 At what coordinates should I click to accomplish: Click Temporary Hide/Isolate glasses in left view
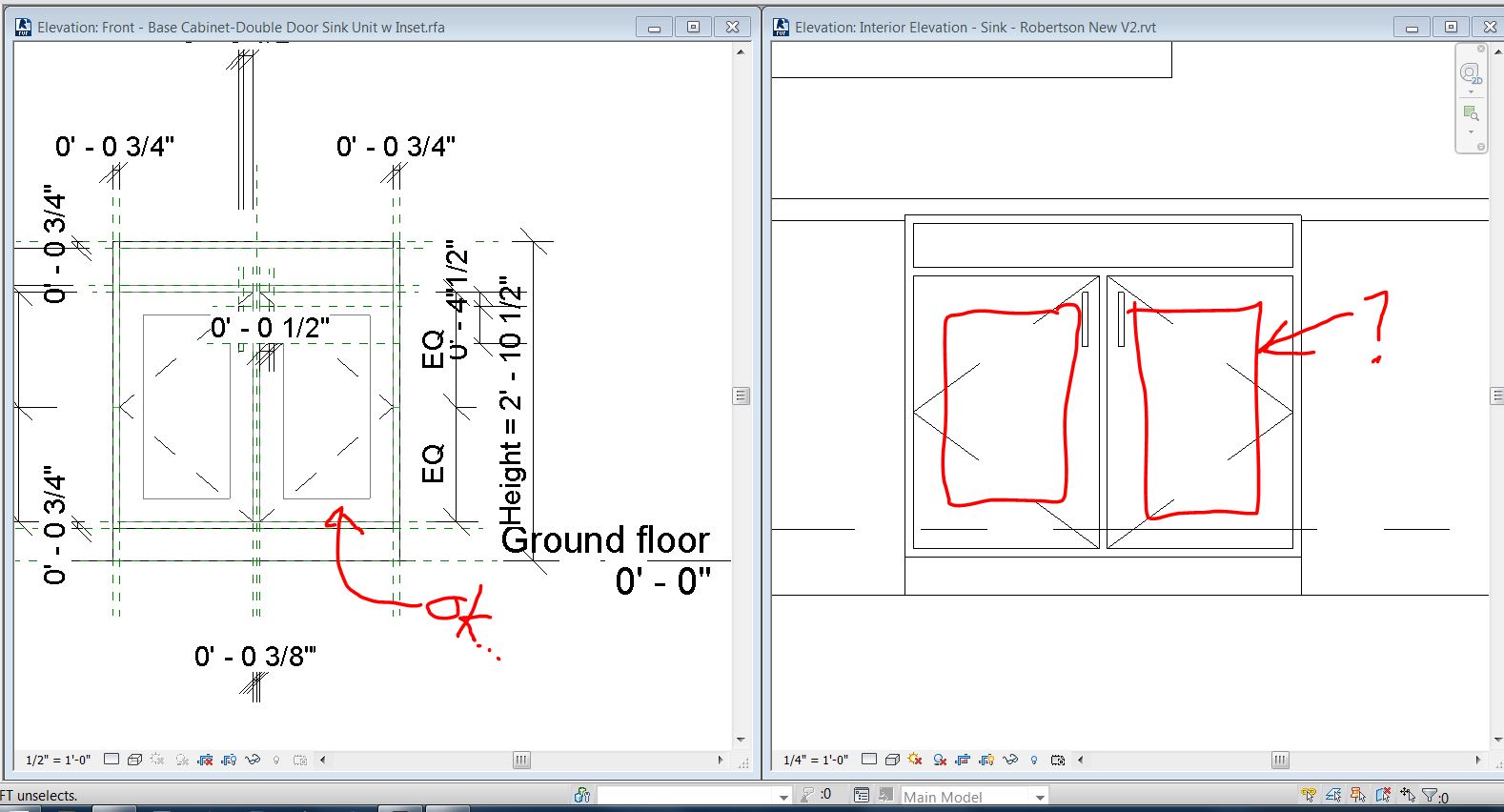253,760
